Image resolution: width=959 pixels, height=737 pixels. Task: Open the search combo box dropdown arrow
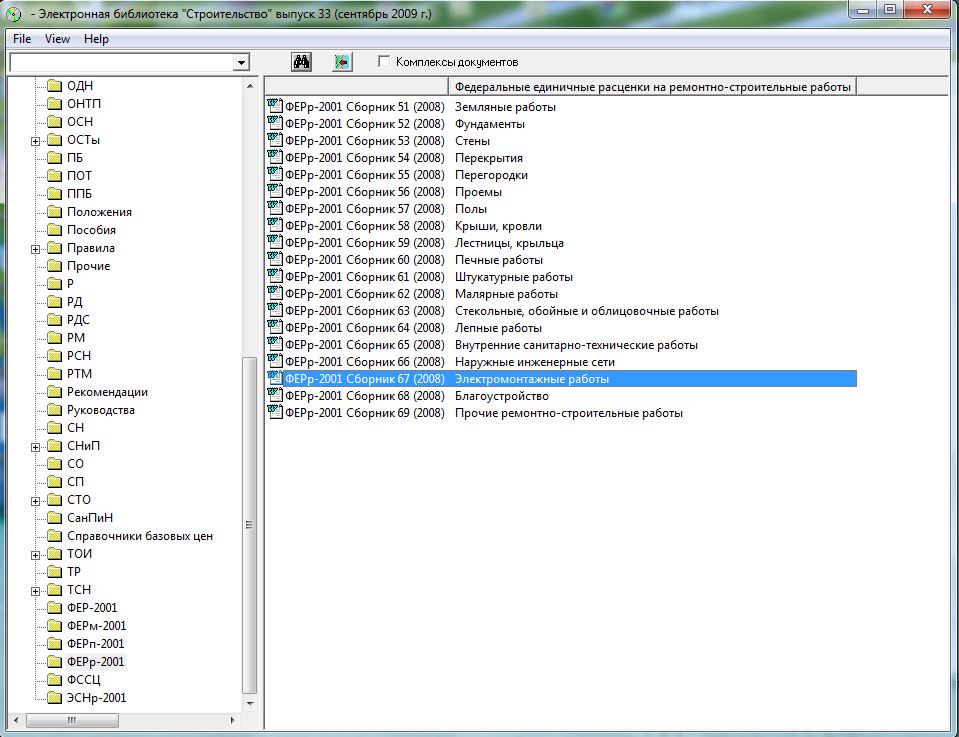click(242, 62)
